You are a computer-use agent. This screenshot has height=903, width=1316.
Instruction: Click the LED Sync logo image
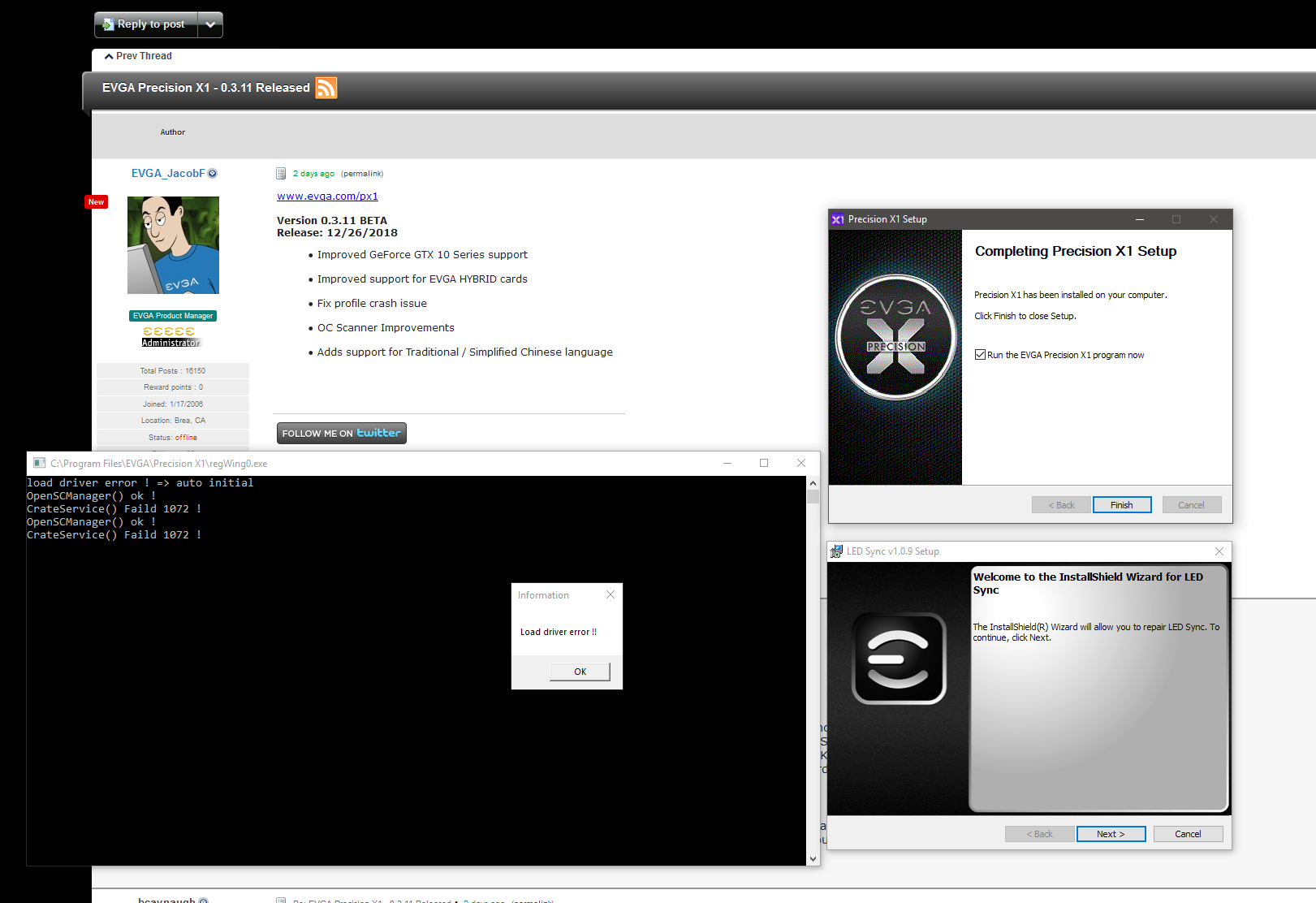click(x=899, y=659)
